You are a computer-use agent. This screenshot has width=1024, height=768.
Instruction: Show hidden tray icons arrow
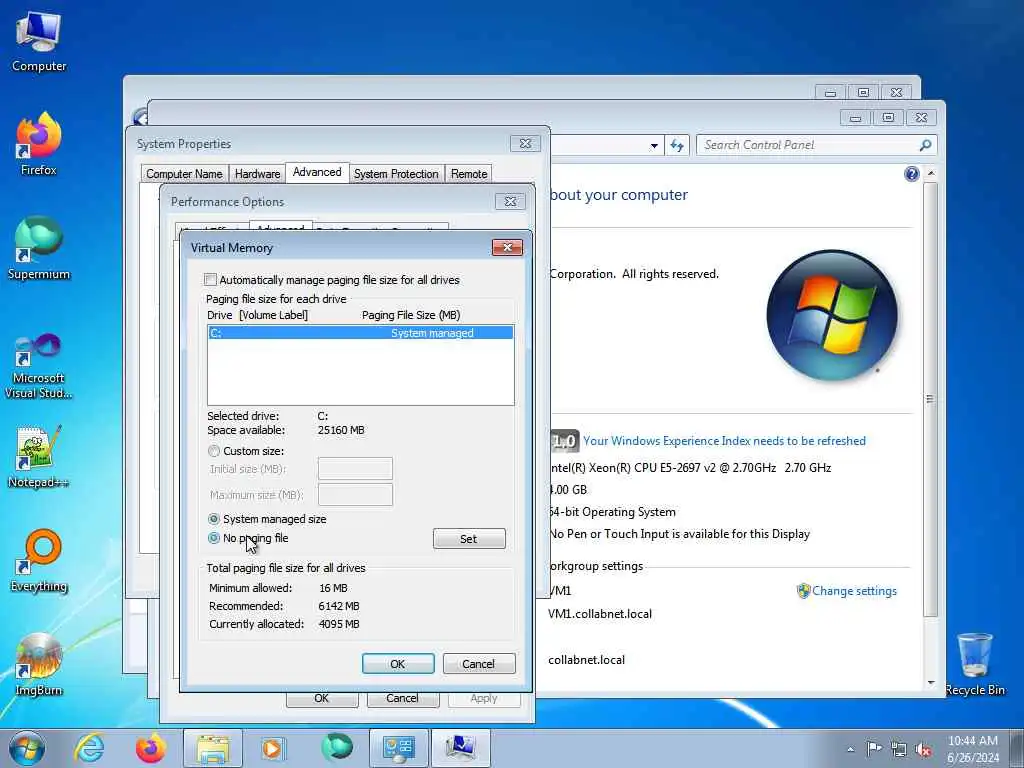click(850, 749)
